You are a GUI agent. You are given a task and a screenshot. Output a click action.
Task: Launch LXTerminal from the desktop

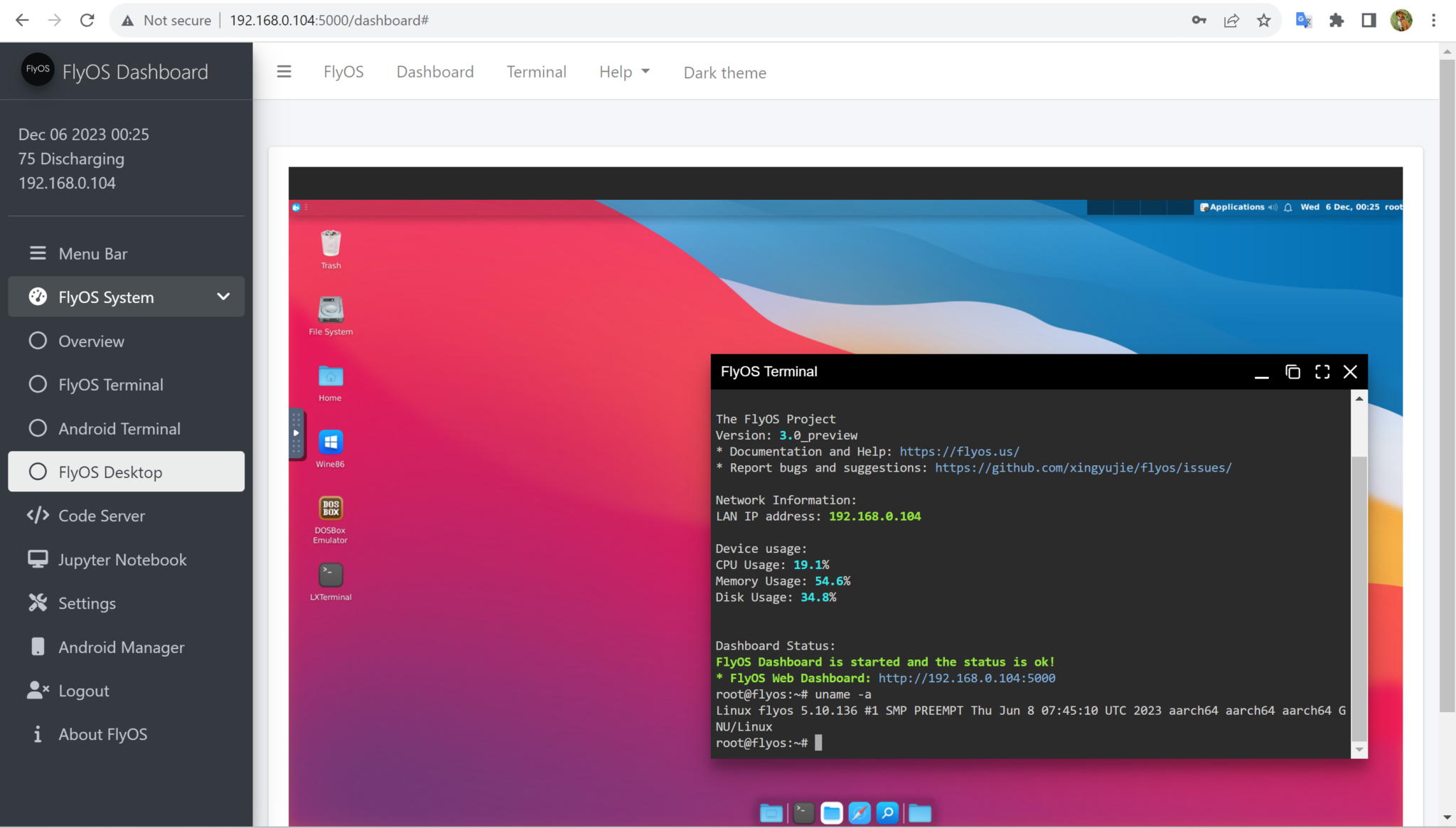330,575
